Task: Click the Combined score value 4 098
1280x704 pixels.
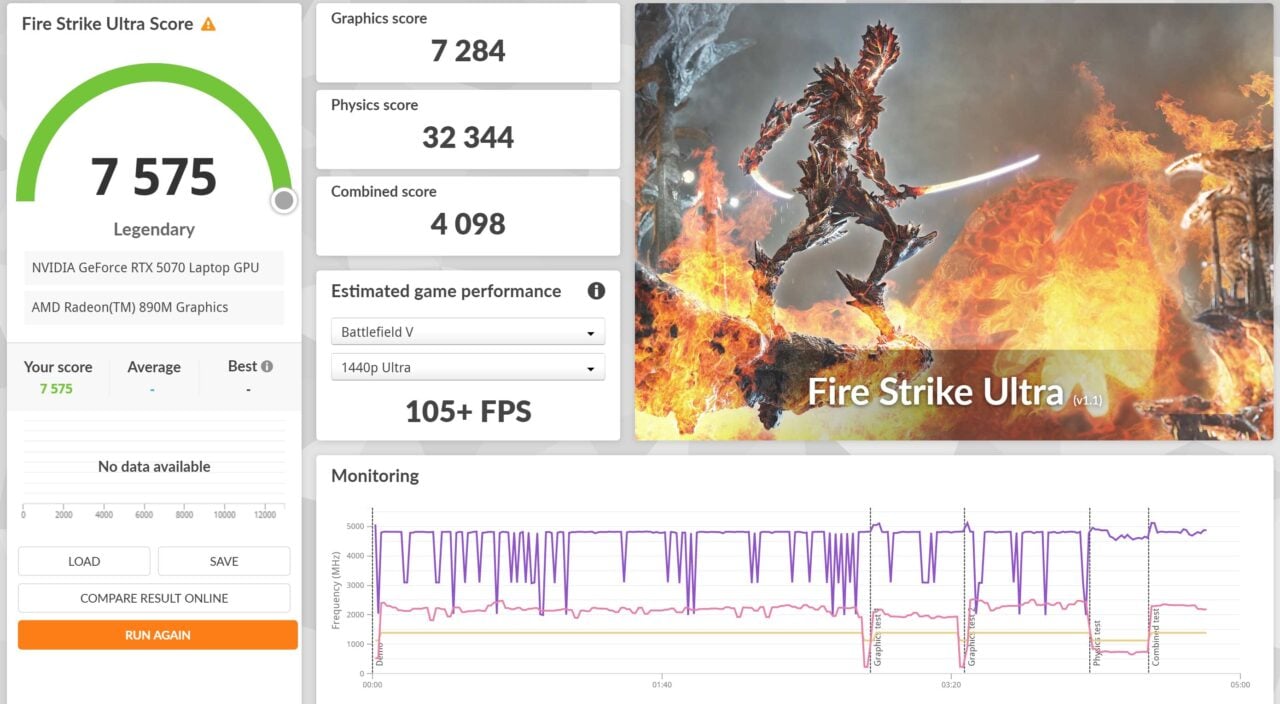Action: point(468,224)
